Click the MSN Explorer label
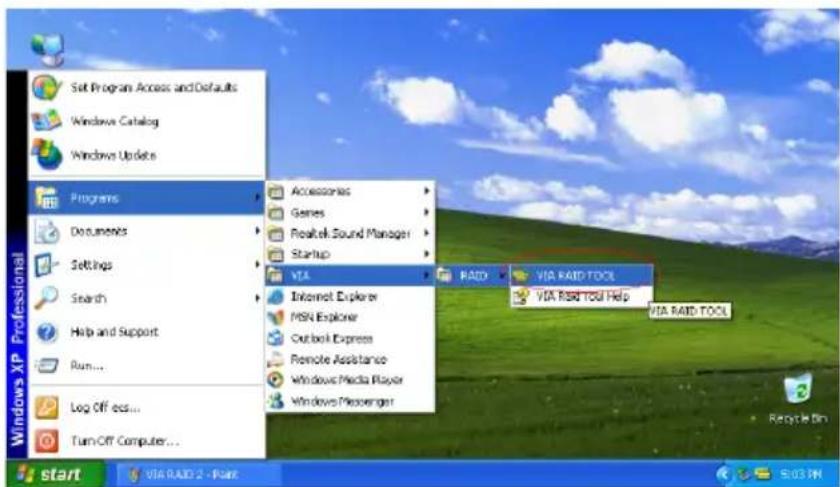The image size is (840, 487). point(324,317)
